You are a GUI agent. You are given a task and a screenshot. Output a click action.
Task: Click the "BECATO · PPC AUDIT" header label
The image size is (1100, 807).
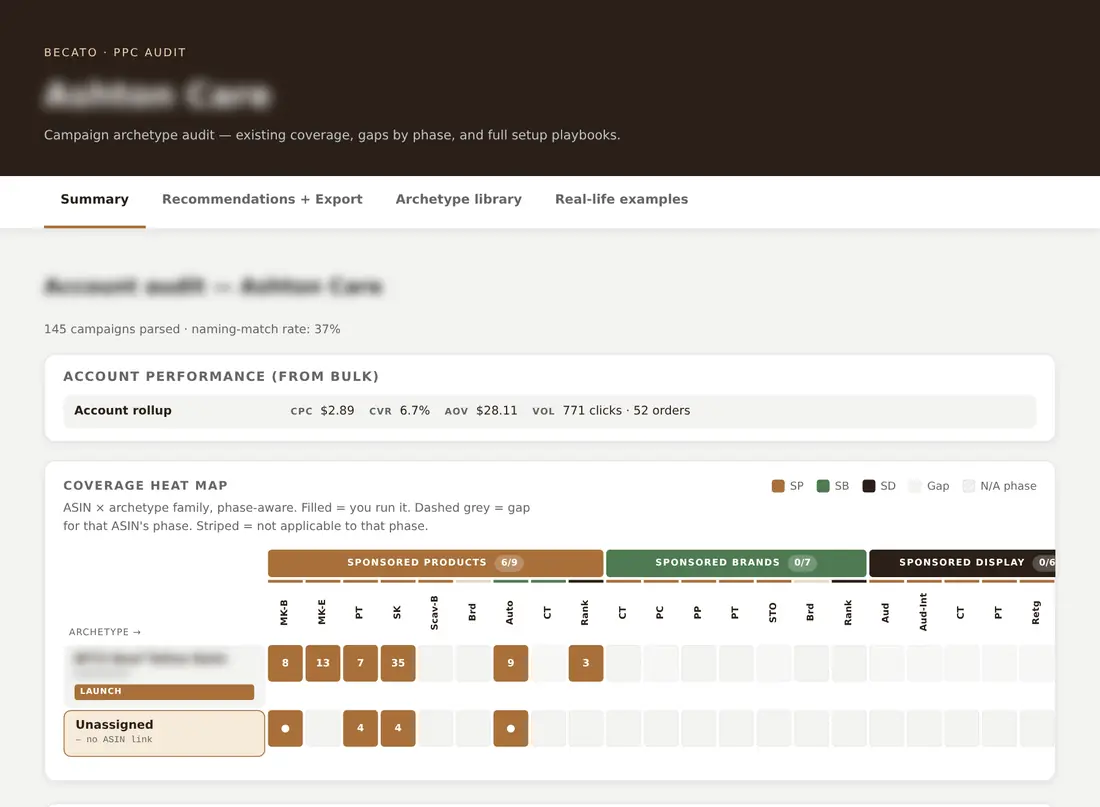pyautogui.click(x=115, y=53)
